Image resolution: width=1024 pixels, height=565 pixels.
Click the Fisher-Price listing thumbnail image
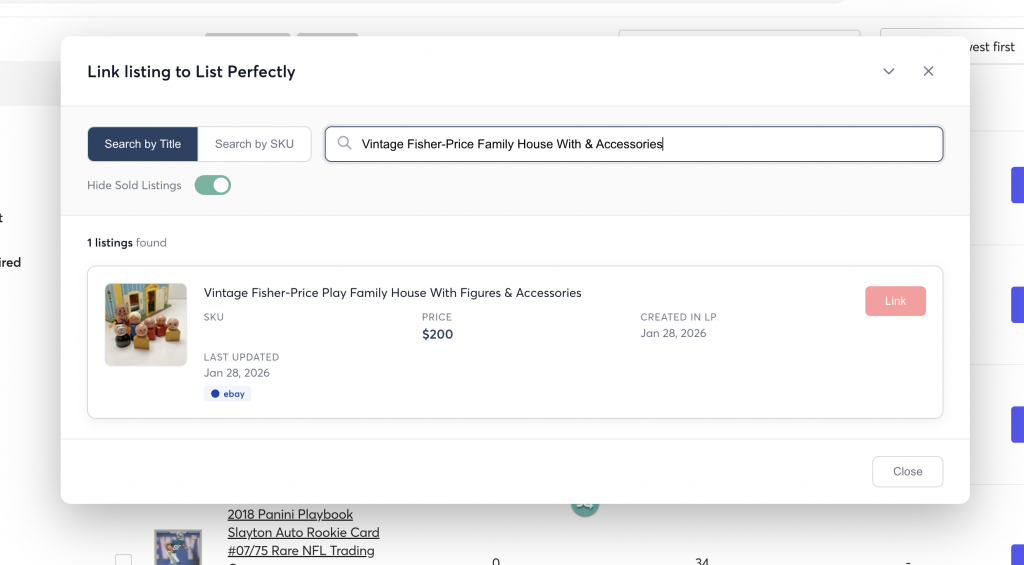point(146,324)
